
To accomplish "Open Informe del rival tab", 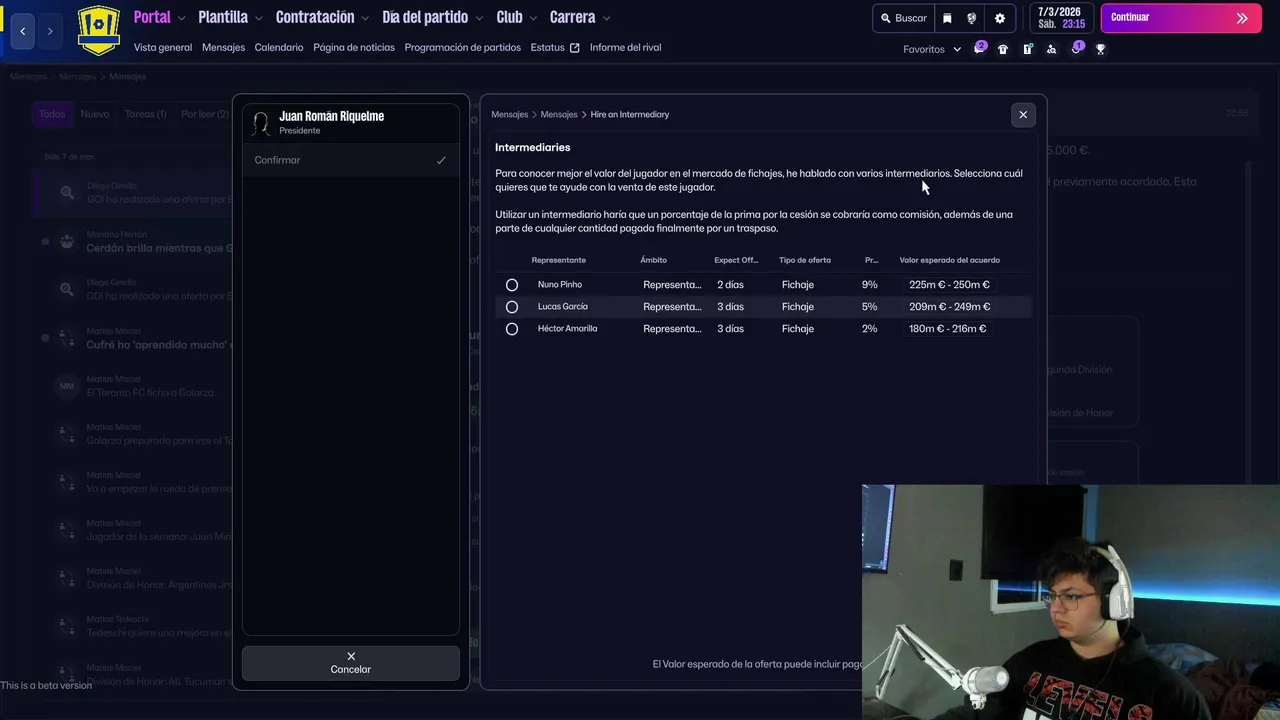I will (x=625, y=47).
